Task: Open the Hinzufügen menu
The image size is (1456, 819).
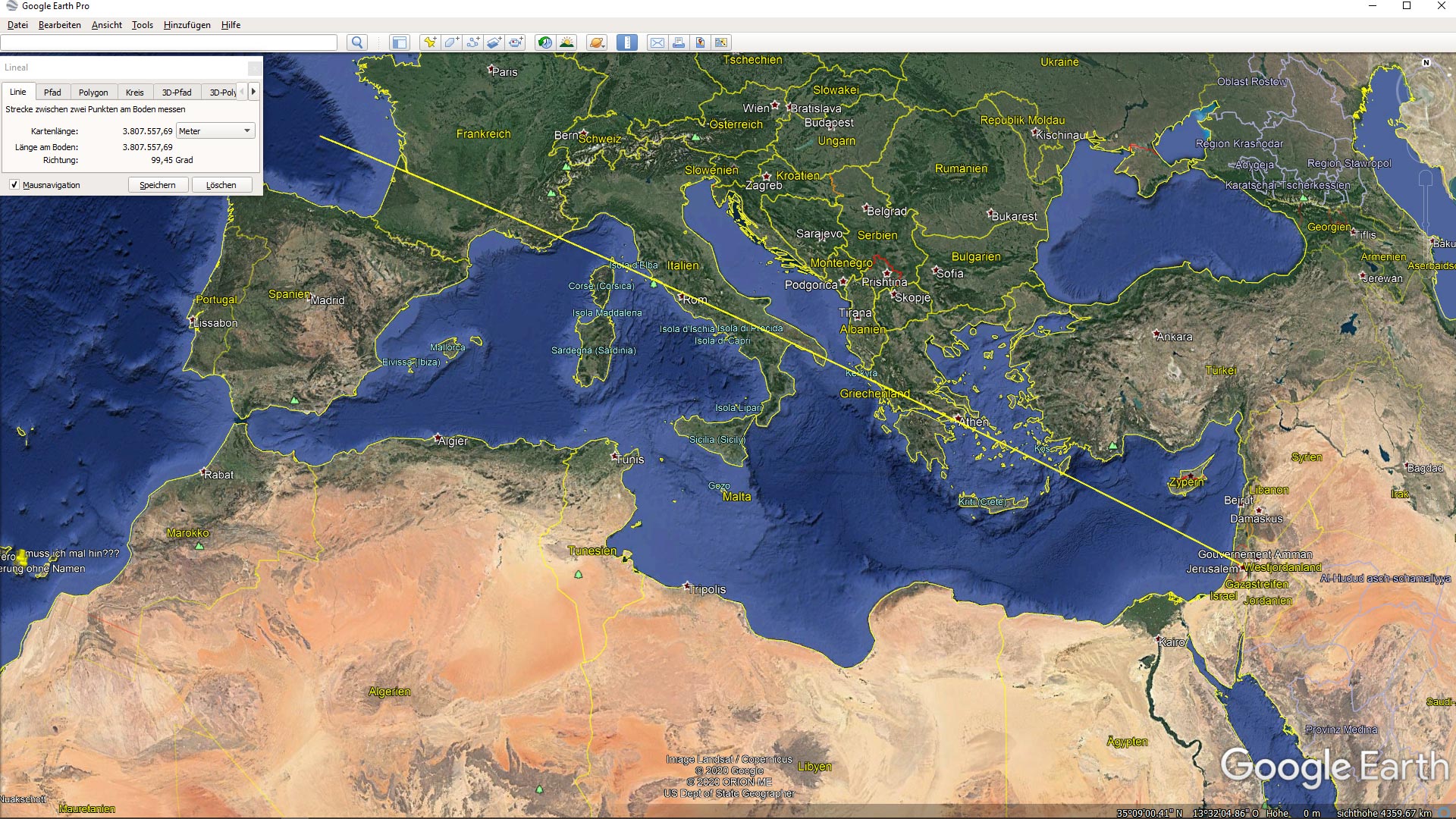Action: (187, 25)
